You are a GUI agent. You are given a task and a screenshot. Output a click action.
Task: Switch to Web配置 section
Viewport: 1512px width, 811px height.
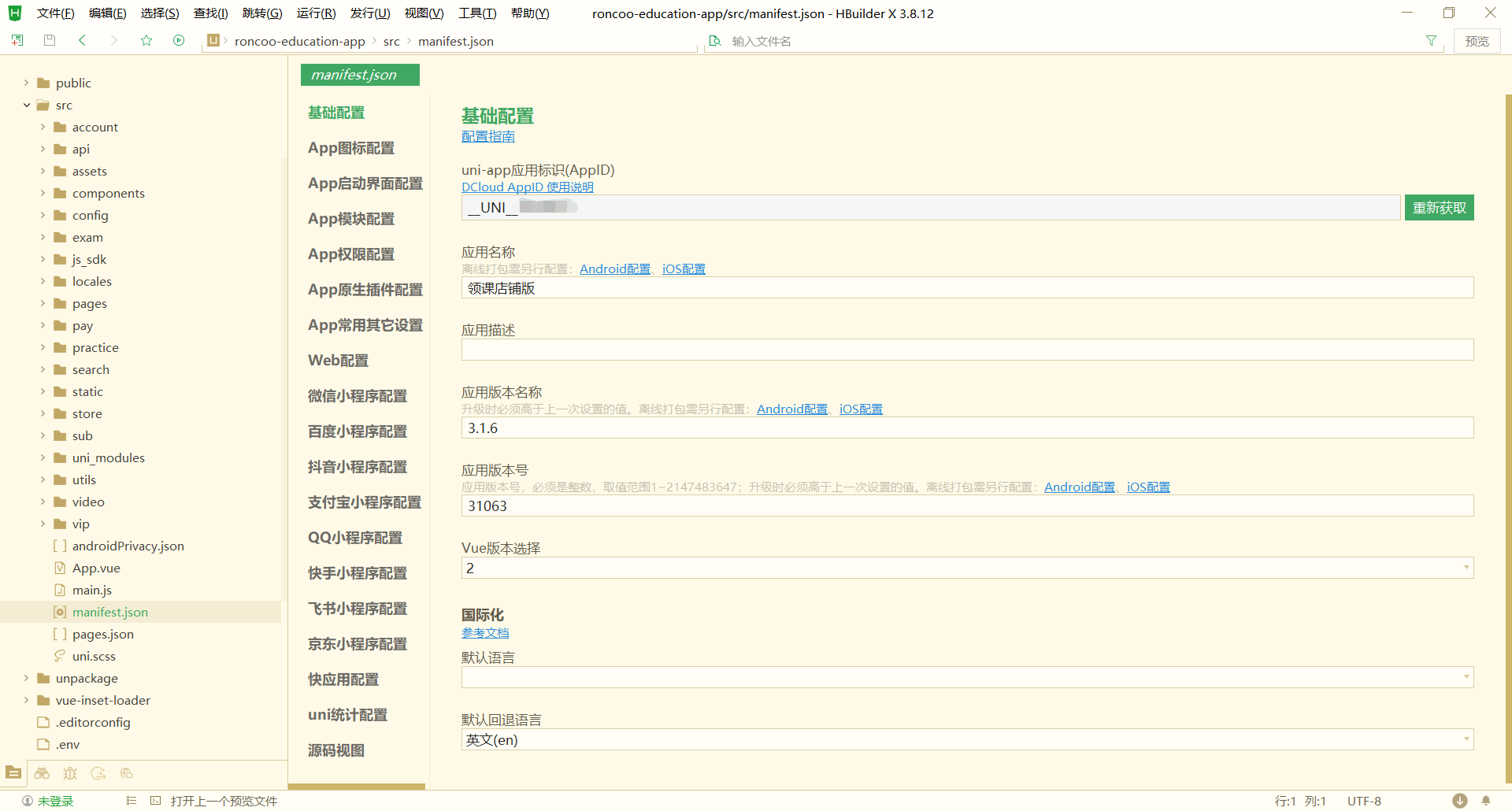(339, 361)
